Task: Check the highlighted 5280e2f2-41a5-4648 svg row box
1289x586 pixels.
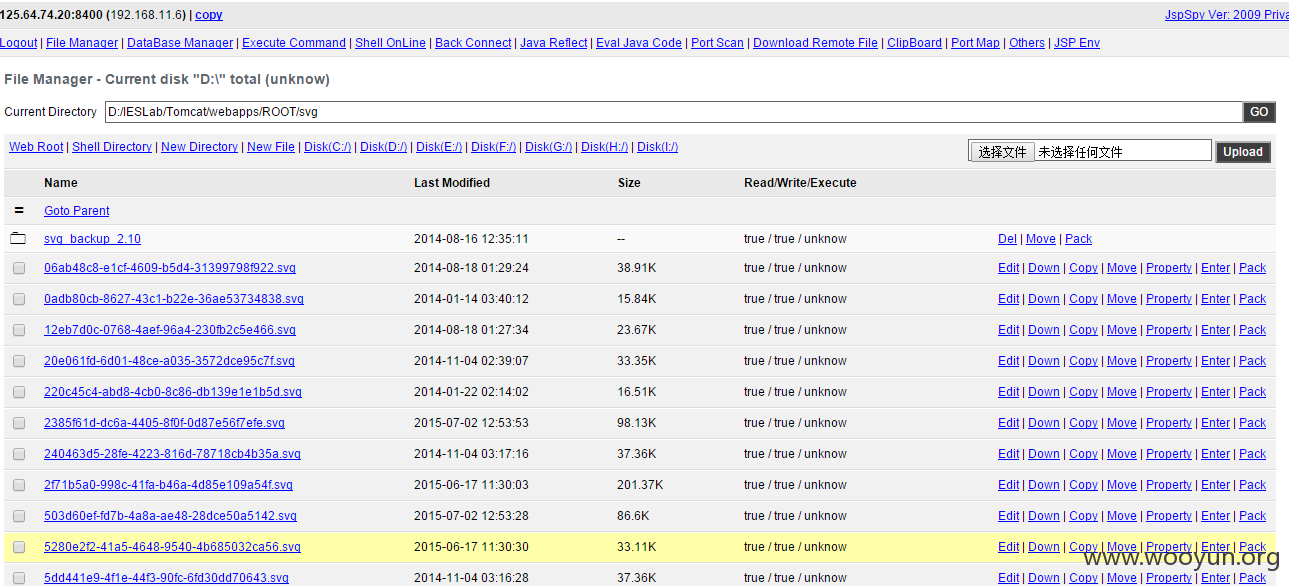Action: [19, 547]
